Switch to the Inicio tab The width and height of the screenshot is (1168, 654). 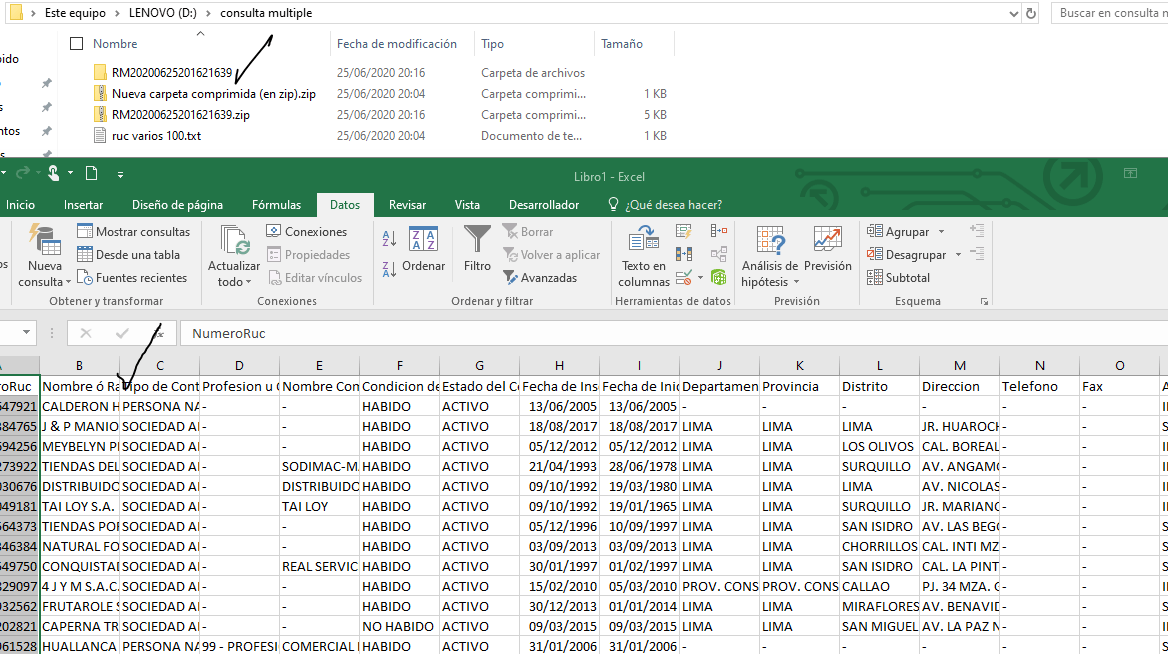coord(20,205)
